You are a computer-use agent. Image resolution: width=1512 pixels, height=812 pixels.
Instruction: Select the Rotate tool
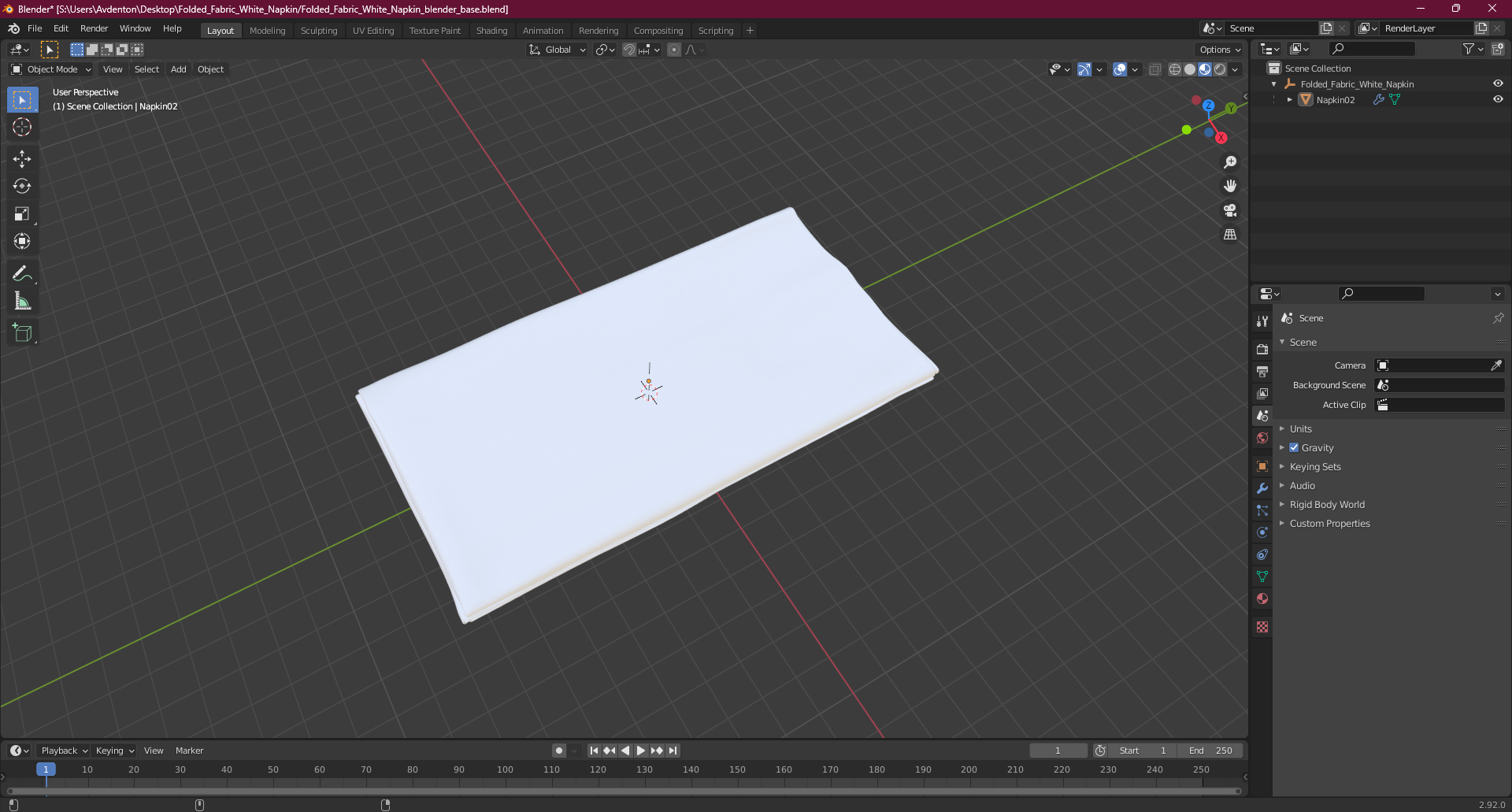22,187
